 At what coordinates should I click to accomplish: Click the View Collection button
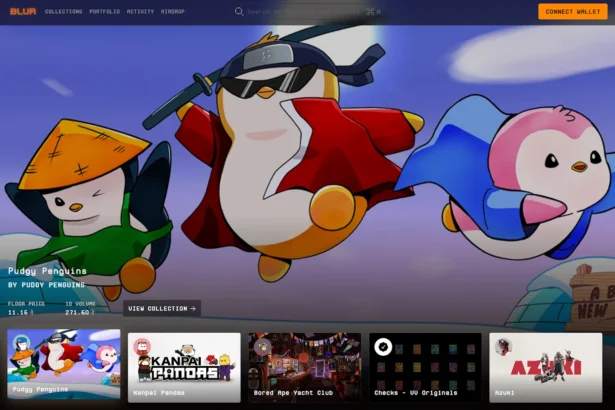[162, 308]
